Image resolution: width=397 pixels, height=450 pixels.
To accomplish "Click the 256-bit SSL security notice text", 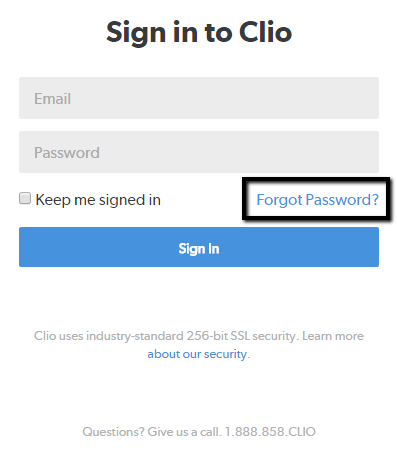I will click(x=165, y=336).
